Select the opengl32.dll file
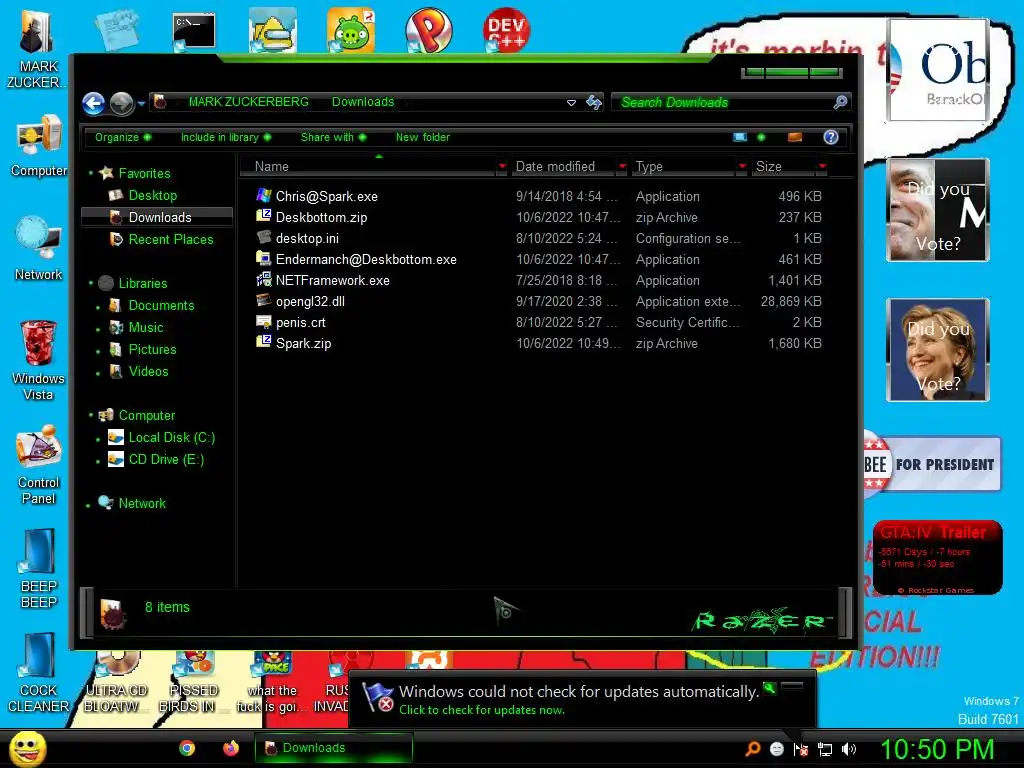Viewport: 1024px width, 768px height. [310, 302]
